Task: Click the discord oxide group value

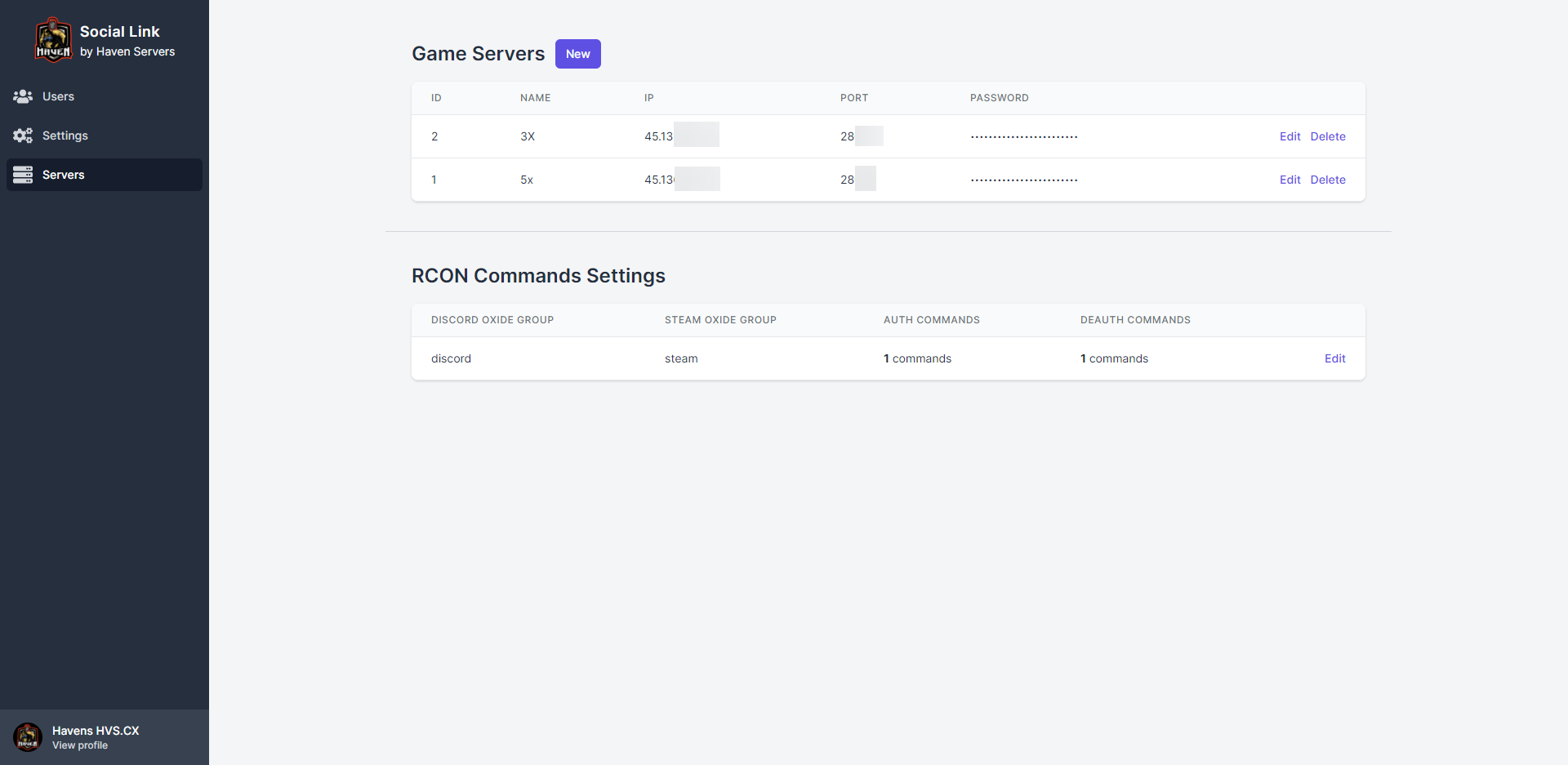Action: [x=451, y=358]
